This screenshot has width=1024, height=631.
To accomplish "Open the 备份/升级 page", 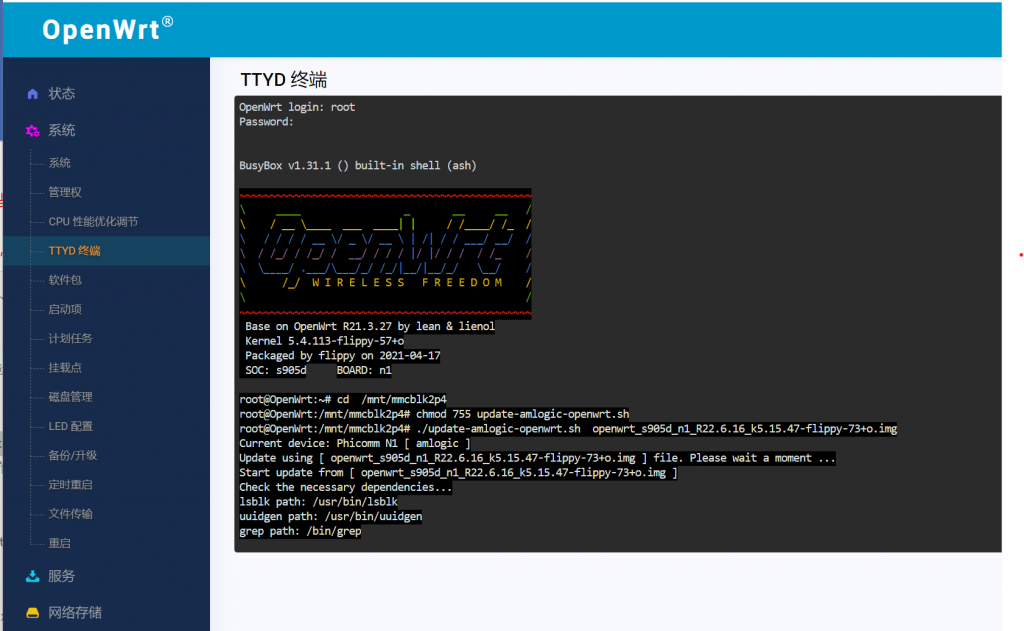I will [x=72, y=456].
